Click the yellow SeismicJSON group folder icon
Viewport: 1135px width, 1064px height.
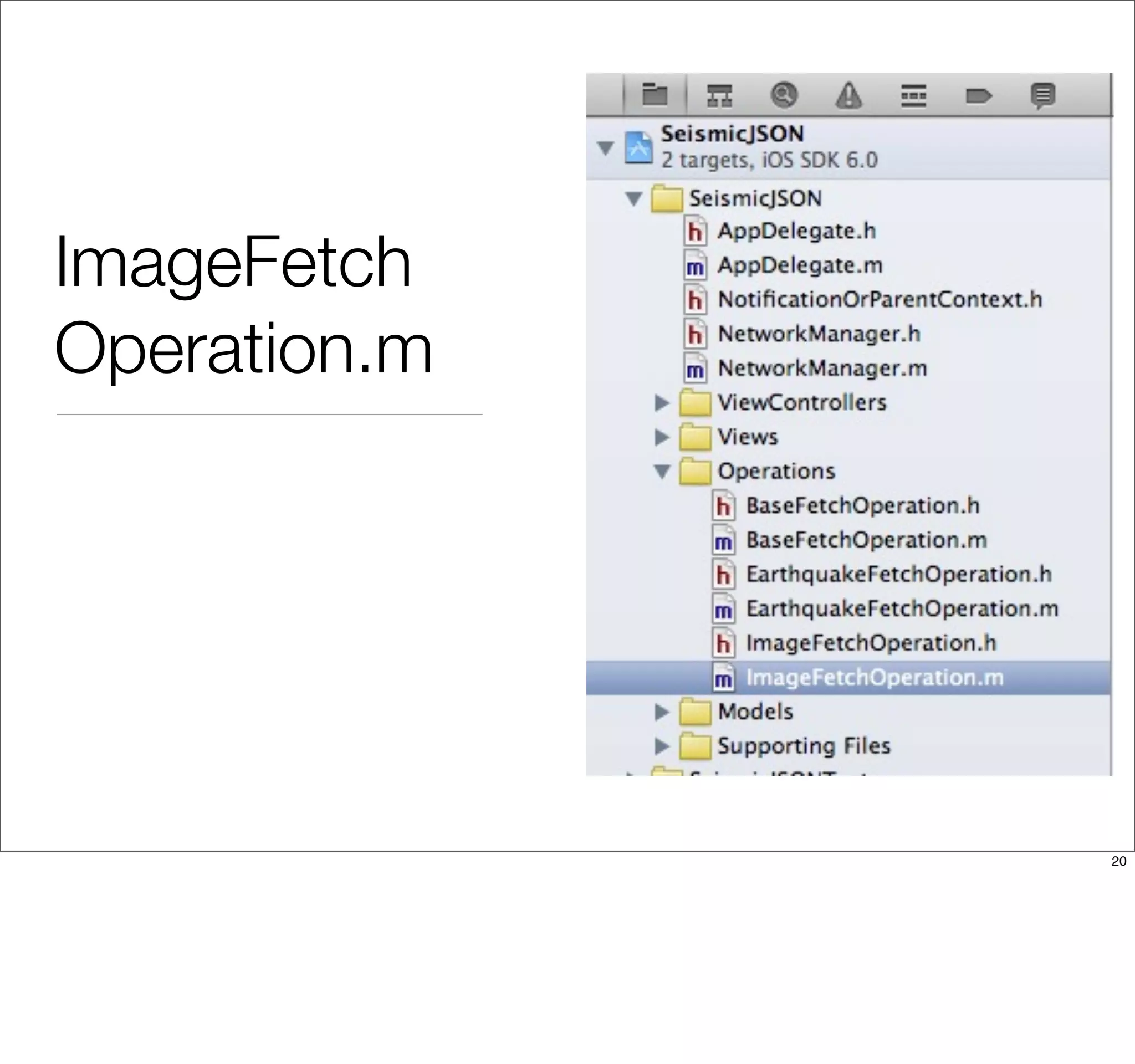click(x=667, y=198)
